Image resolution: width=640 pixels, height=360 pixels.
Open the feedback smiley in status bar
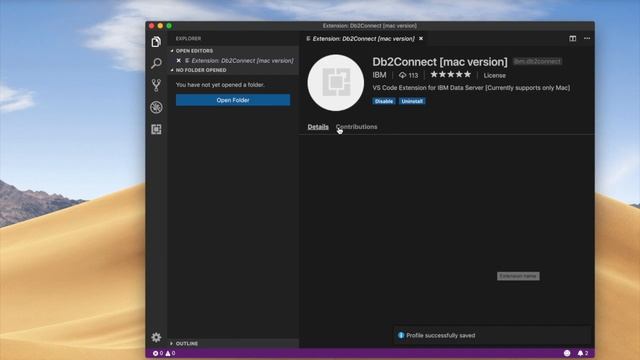coord(567,353)
